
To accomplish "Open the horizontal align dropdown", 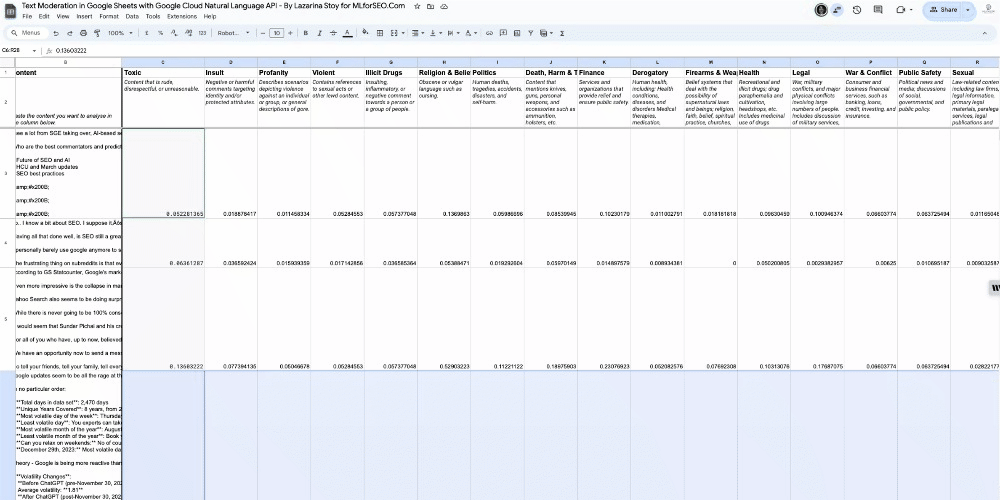I will coord(416,33).
